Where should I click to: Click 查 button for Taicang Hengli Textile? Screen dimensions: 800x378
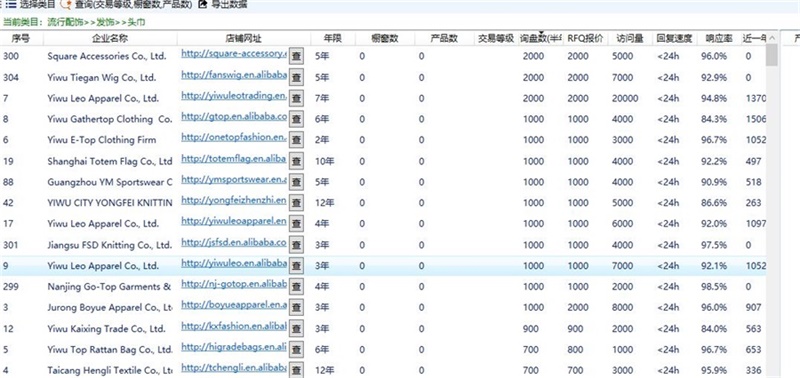pyautogui.click(x=296, y=370)
